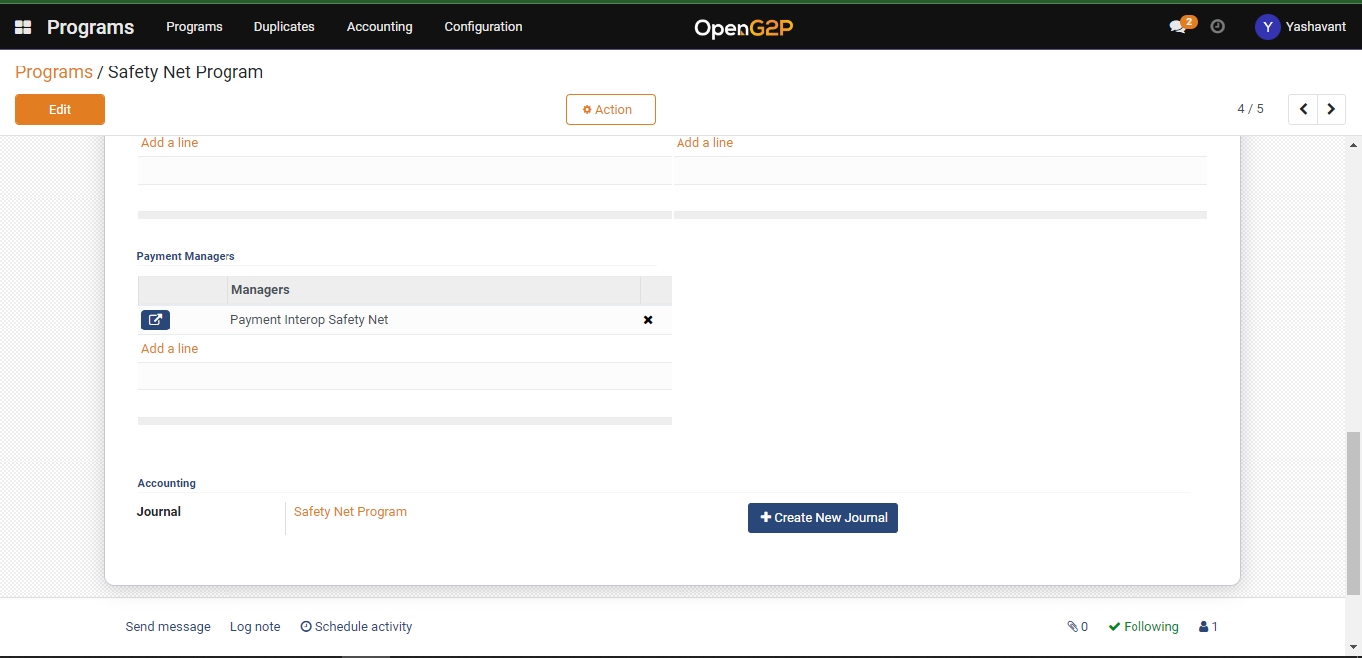Toggle the Following subscription

click(x=1143, y=627)
